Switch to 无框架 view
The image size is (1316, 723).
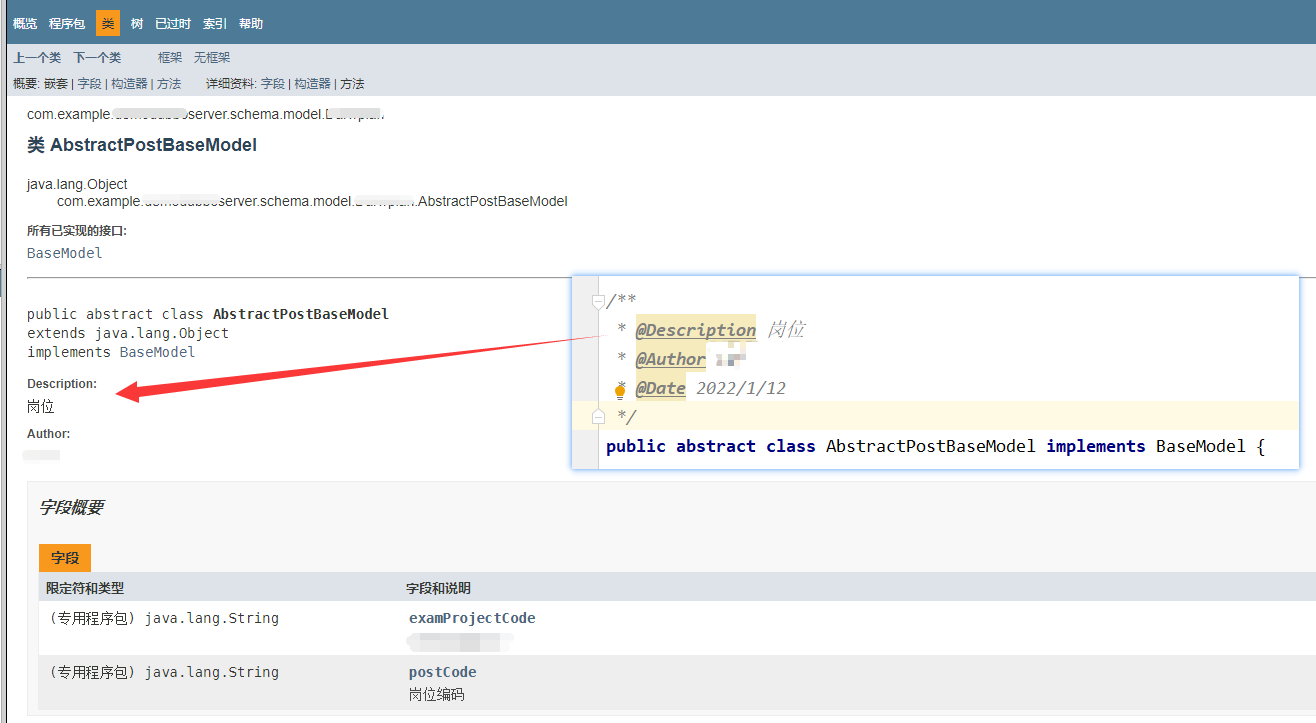tap(211, 57)
